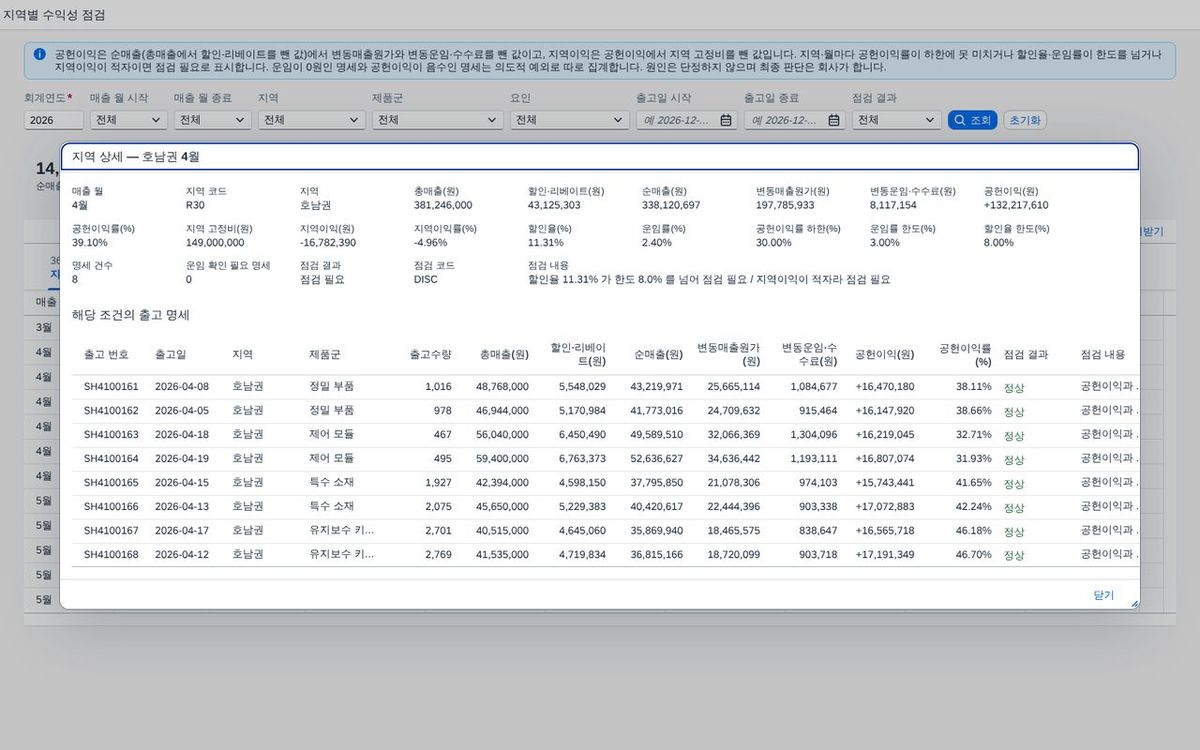
Task: Select shipment number SH4100161
Action: coord(111,386)
